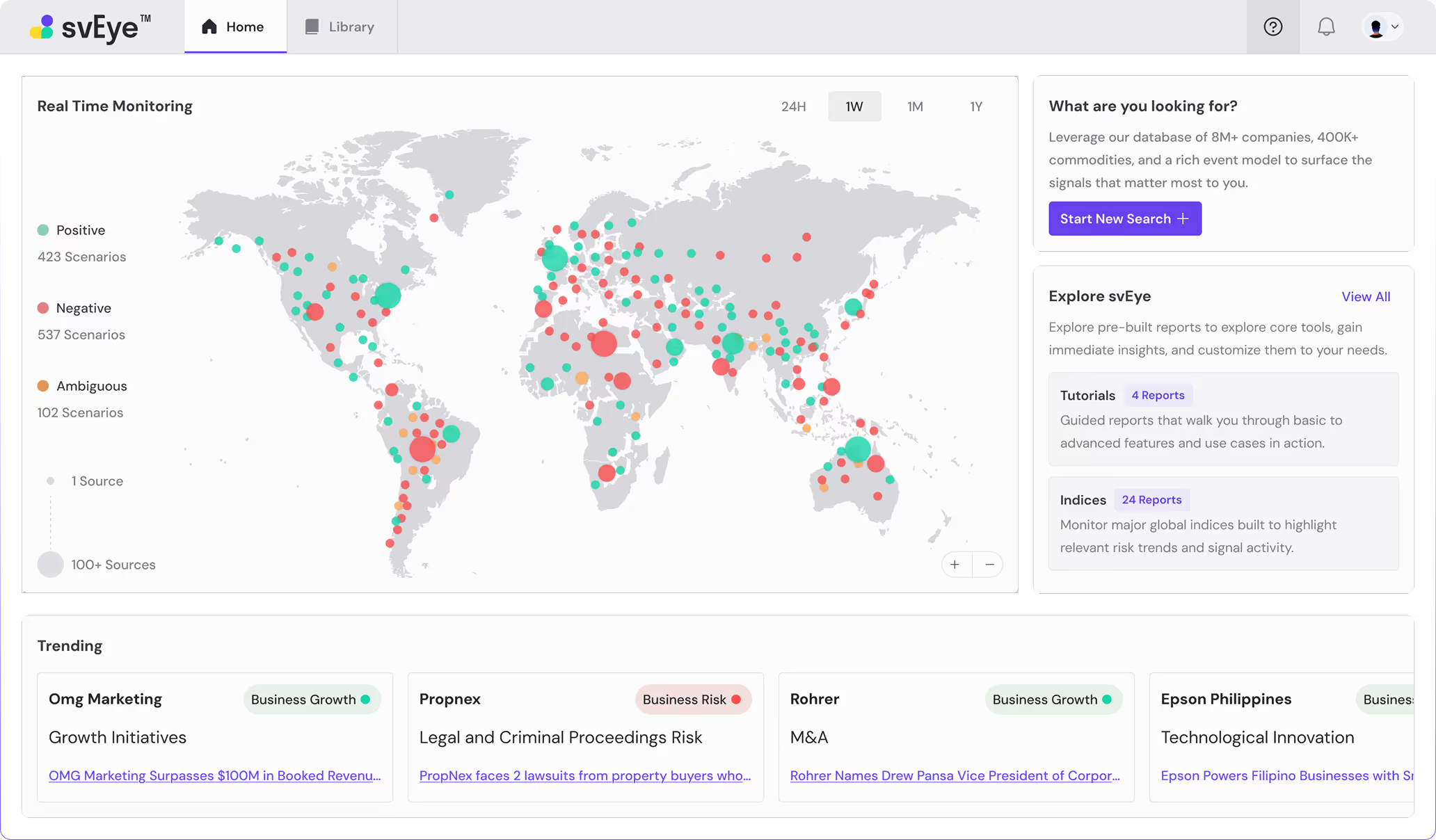Switch to the Library tab

[x=351, y=26]
